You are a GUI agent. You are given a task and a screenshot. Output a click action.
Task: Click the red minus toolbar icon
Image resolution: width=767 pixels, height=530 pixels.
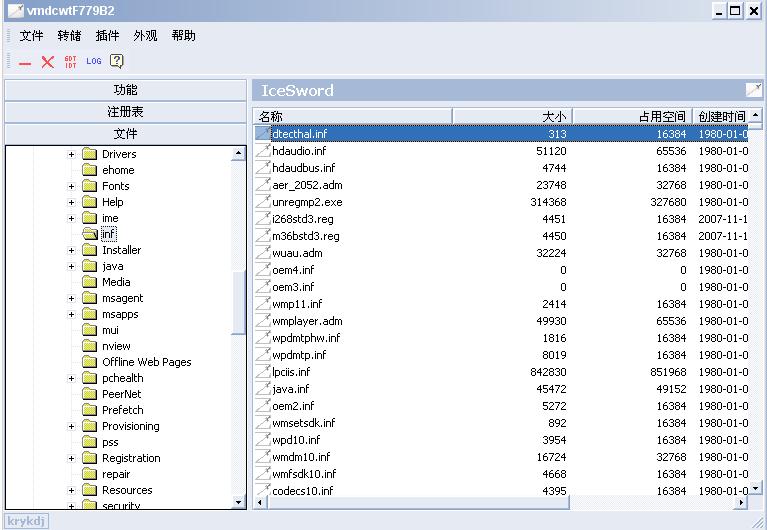pos(25,63)
